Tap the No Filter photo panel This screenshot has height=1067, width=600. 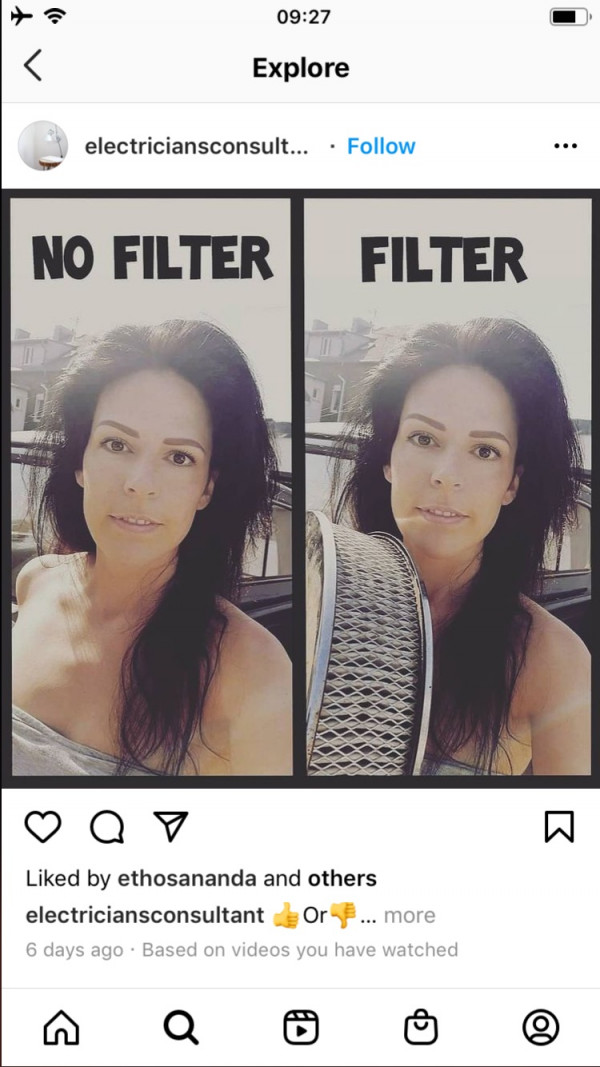click(152, 487)
